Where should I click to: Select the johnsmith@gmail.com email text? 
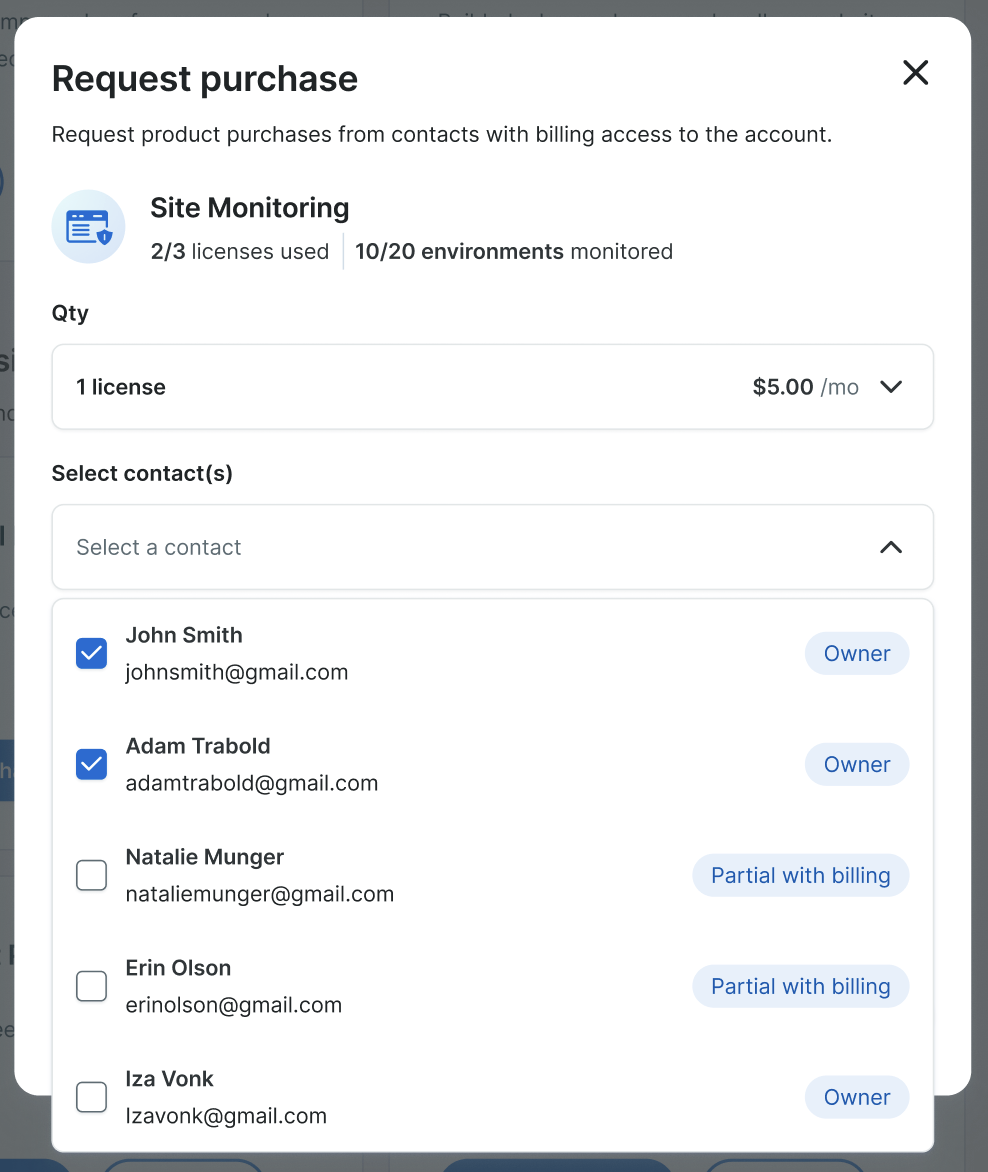click(237, 672)
